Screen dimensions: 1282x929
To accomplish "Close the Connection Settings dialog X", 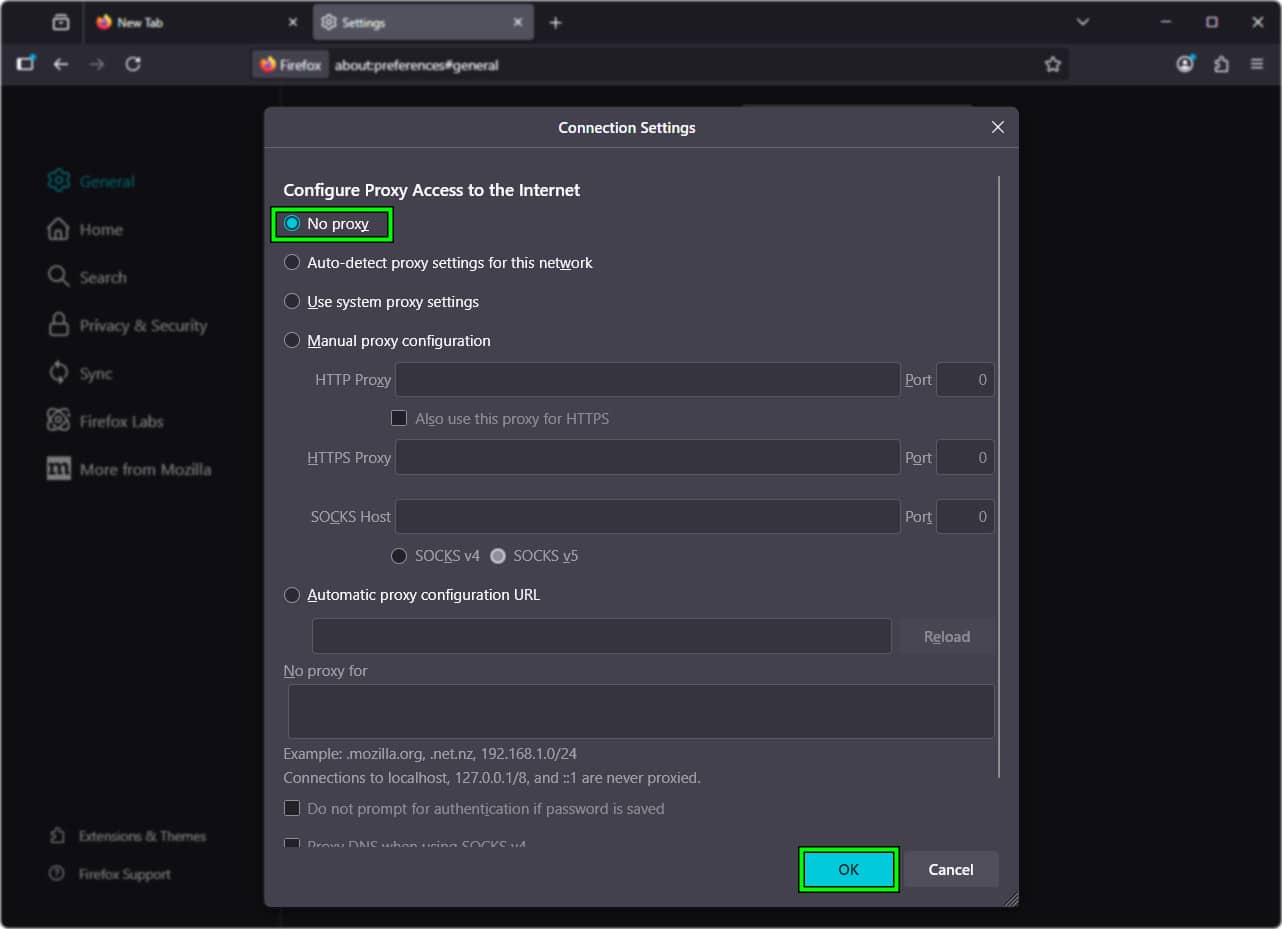I will (997, 127).
